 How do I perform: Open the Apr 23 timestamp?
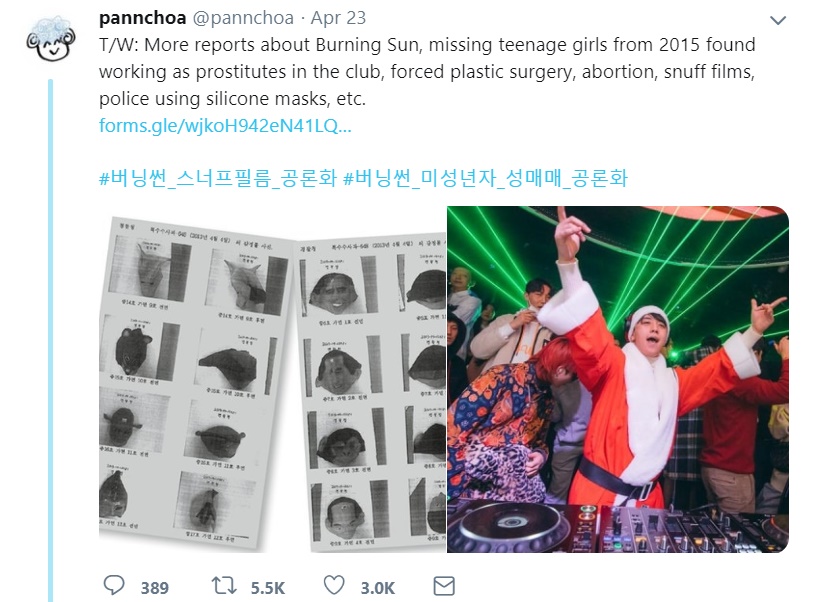click(x=338, y=18)
